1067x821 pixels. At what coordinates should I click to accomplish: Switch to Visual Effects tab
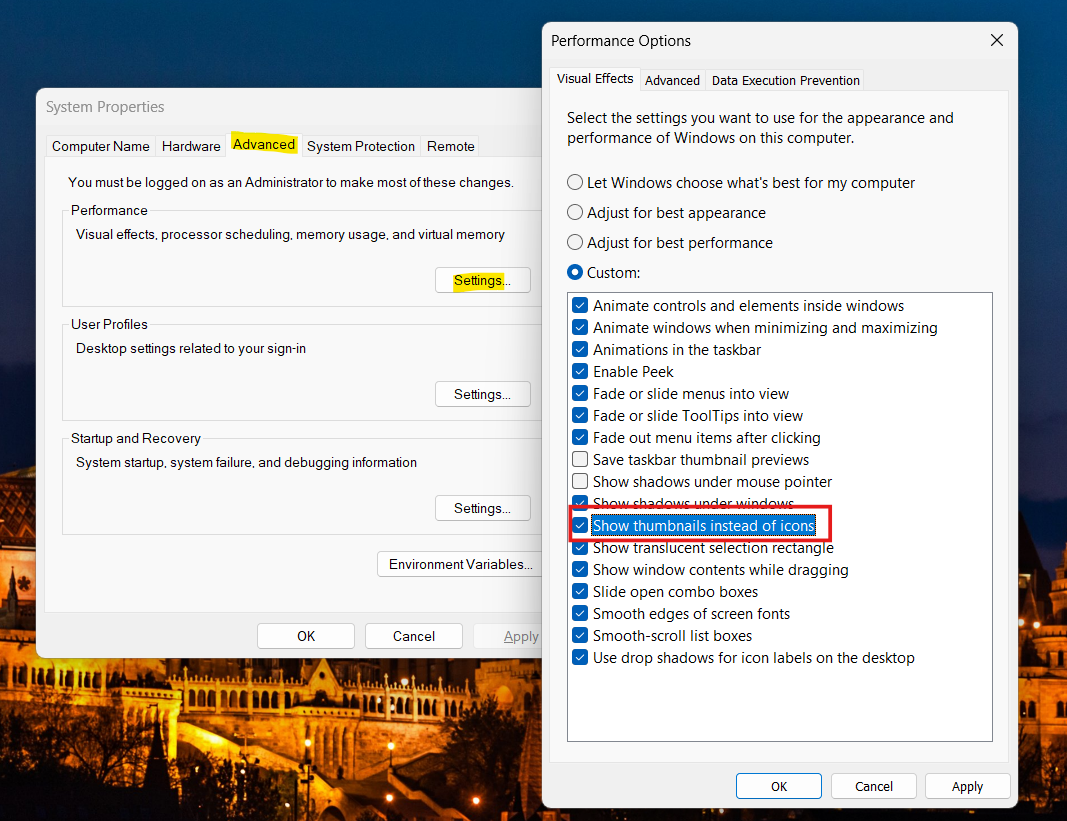595,79
